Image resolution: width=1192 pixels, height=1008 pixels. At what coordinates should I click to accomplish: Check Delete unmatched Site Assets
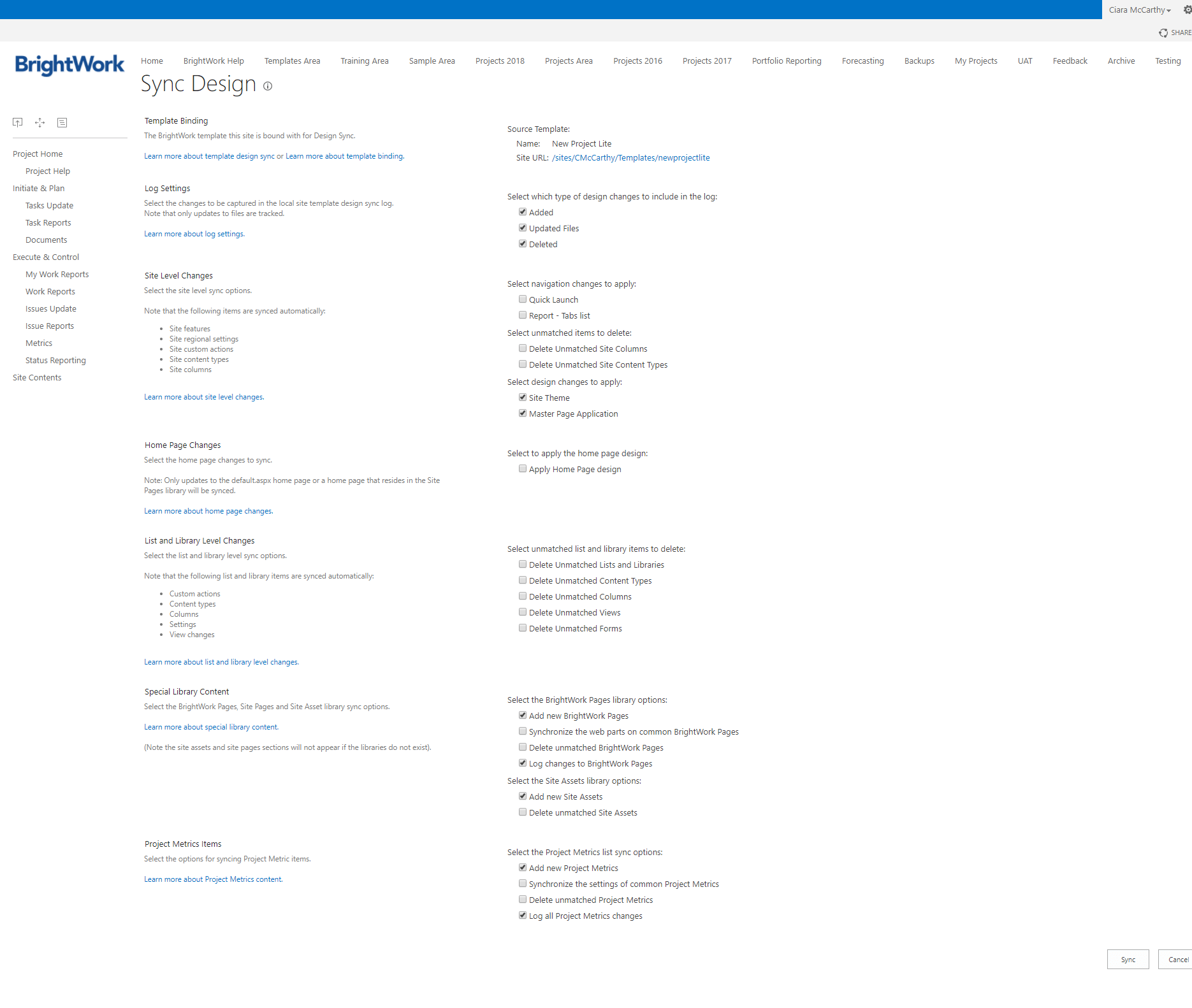click(x=523, y=812)
